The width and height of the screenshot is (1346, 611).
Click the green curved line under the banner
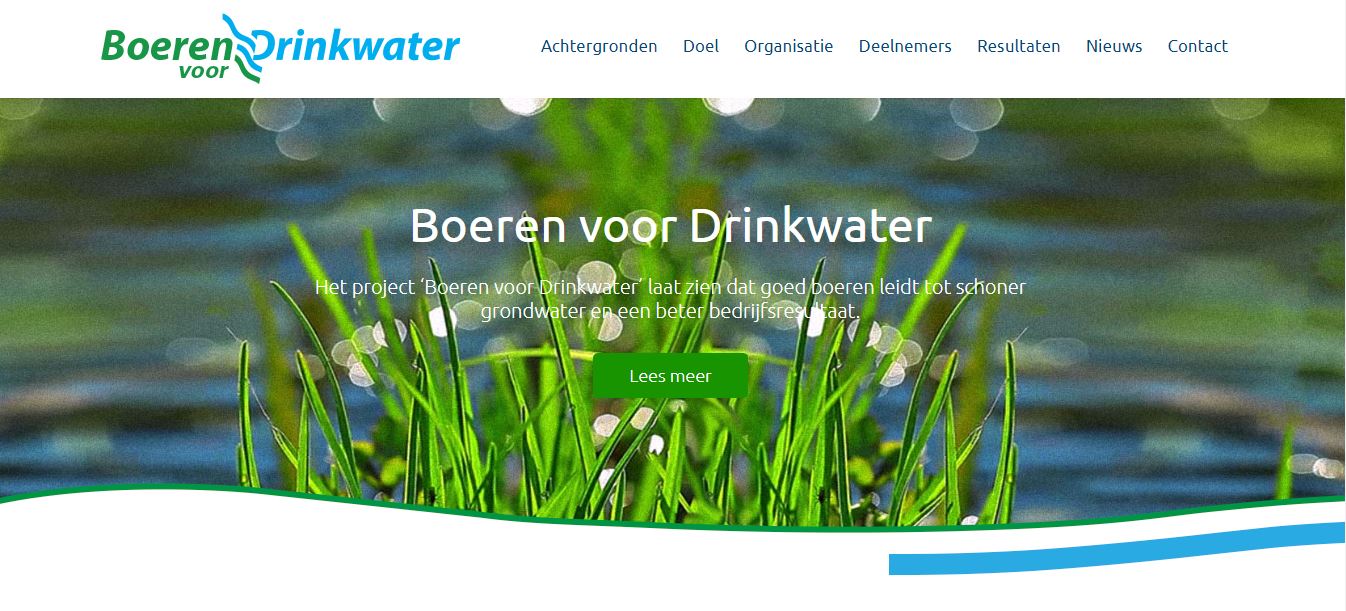pyautogui.click(x=671, y=508)
